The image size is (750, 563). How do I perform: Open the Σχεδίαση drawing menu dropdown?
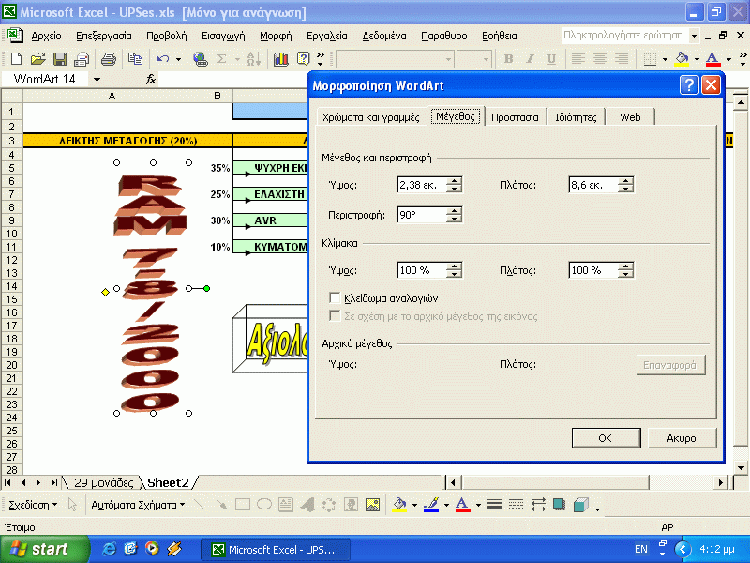coord(33,505)
